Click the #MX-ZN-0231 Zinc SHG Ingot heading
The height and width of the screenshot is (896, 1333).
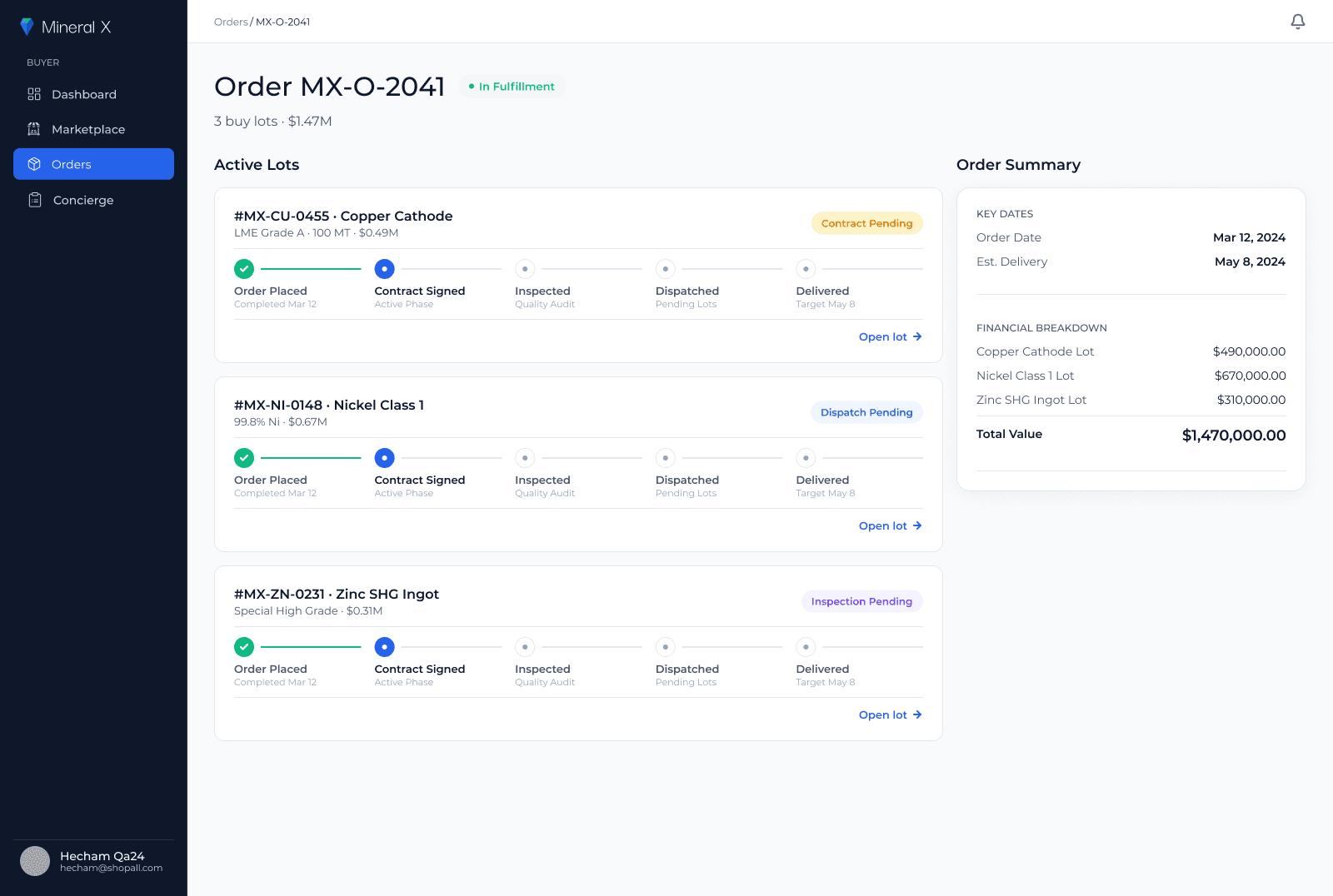click(337, 594)
